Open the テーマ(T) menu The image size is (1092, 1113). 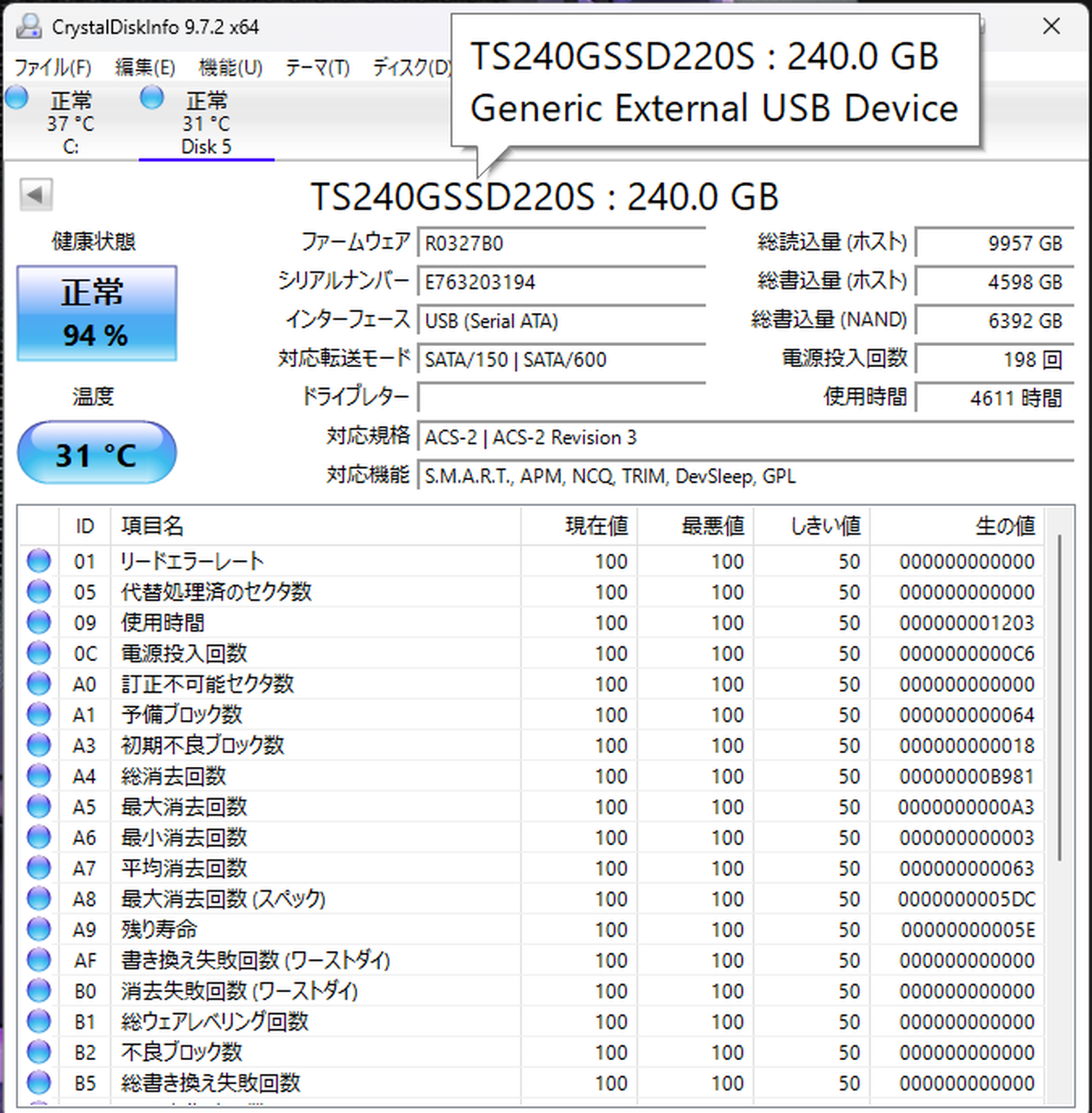317,67
